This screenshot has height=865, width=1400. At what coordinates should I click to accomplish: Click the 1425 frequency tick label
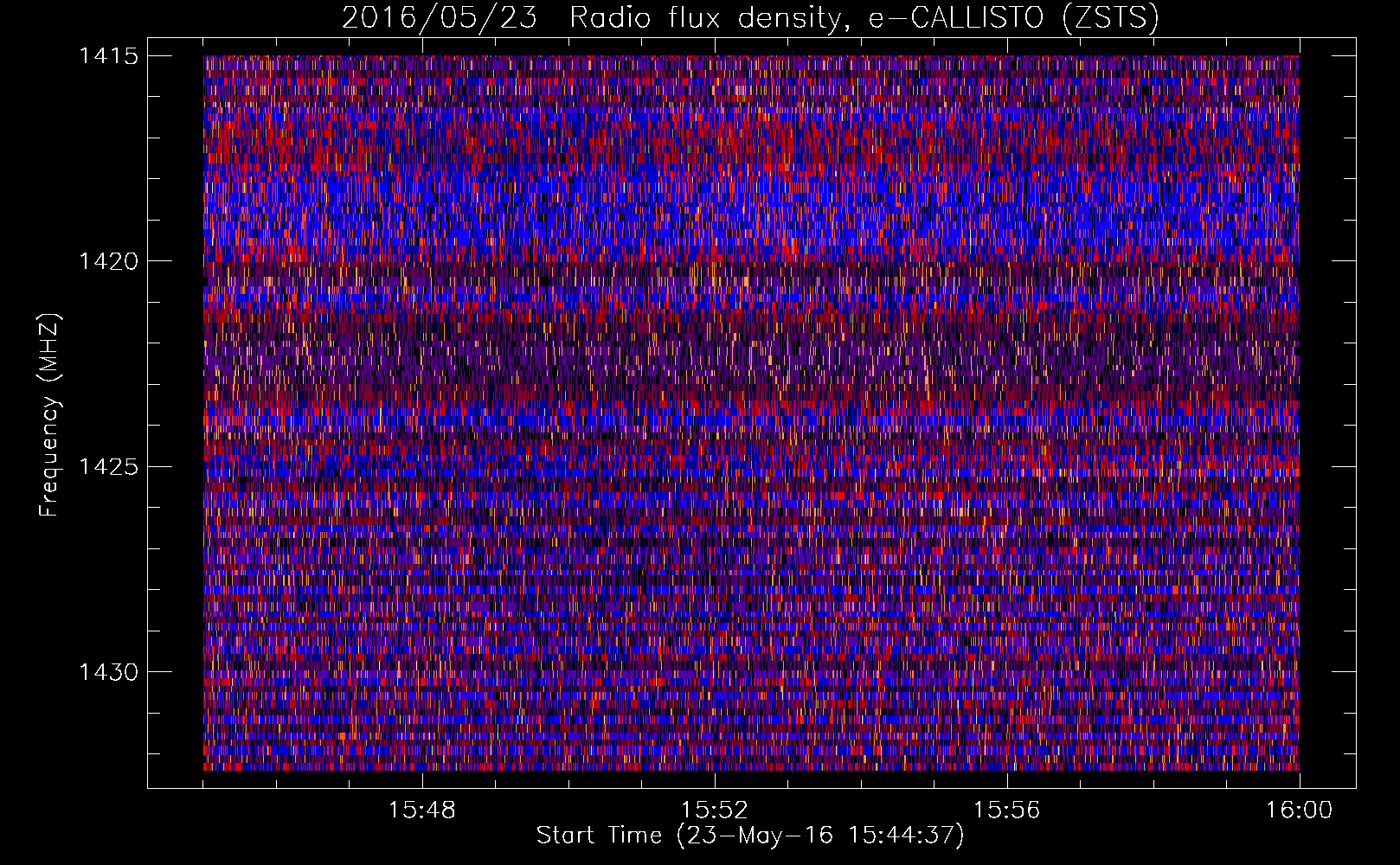(x=109, y=467)
